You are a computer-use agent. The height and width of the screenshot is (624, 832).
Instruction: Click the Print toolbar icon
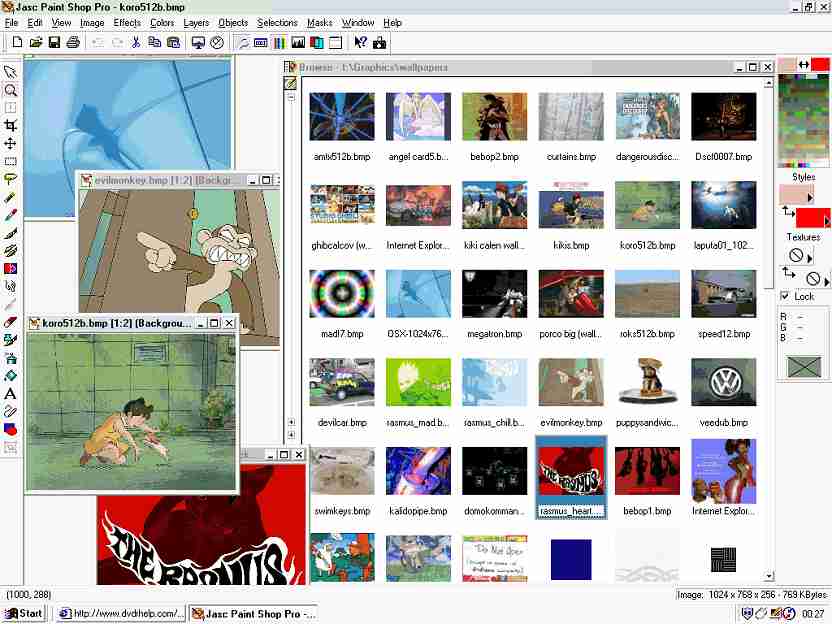73,42
